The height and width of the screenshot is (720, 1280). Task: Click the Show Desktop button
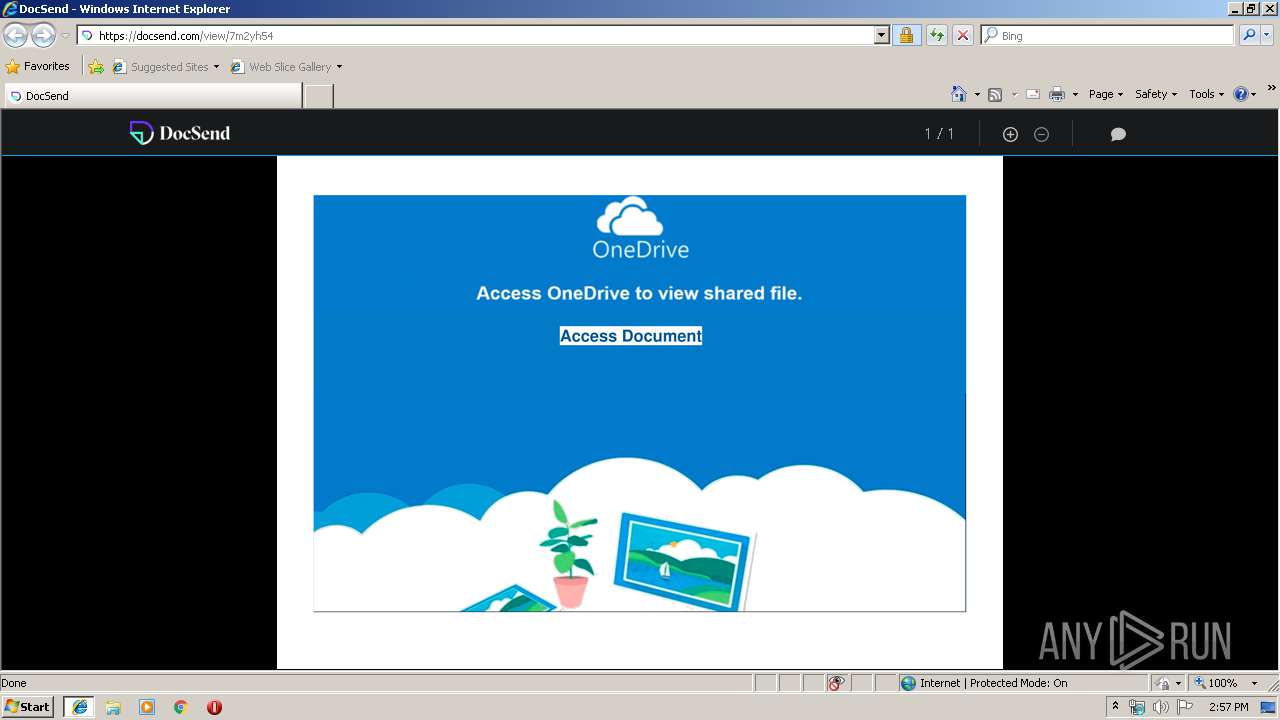point(1269,707)
